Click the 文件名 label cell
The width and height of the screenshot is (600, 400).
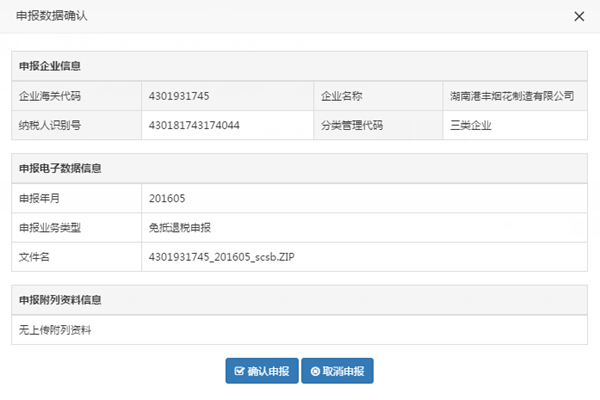pyautogui.click(x=35, y=257)
